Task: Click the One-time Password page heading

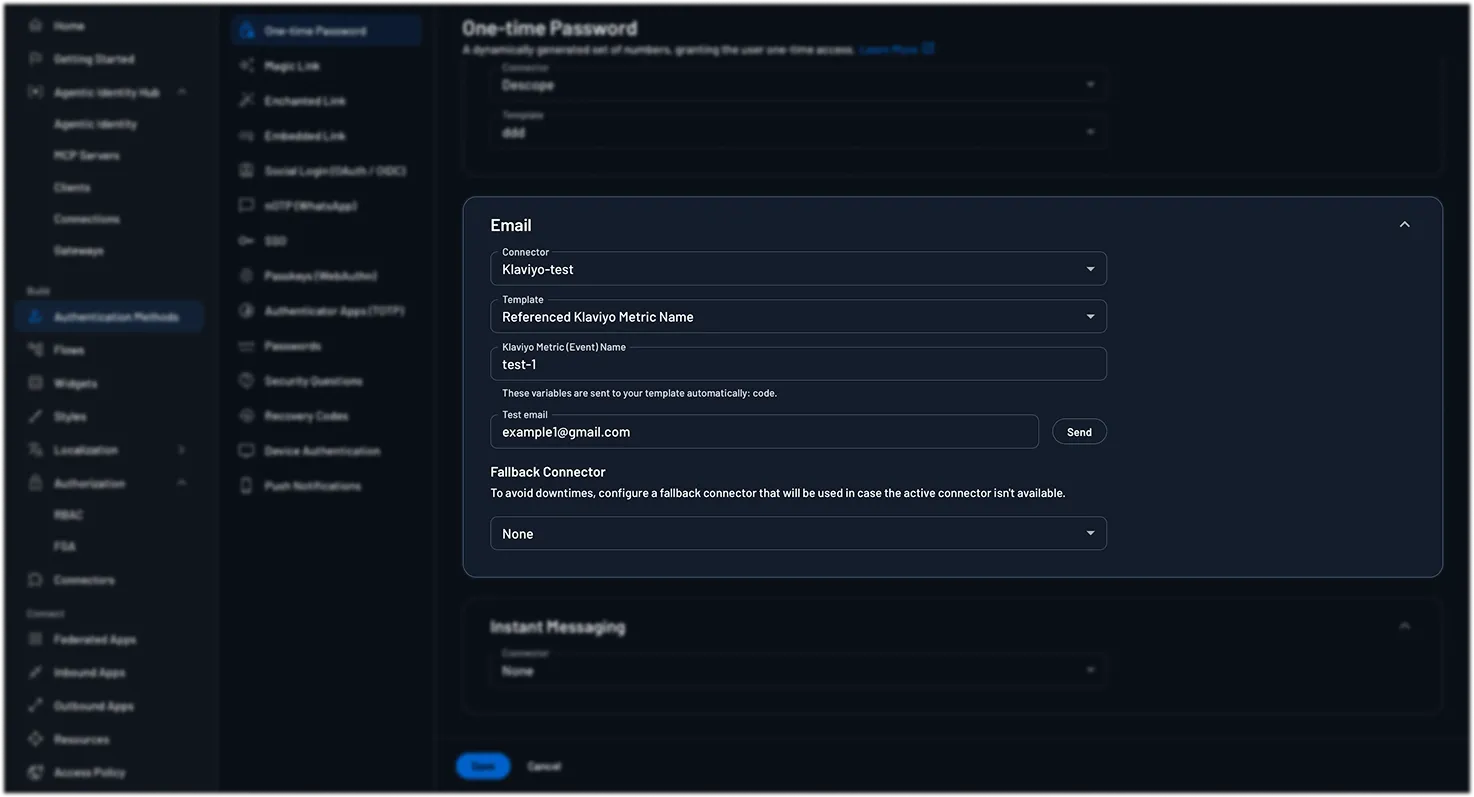Action: pos(549,28)
